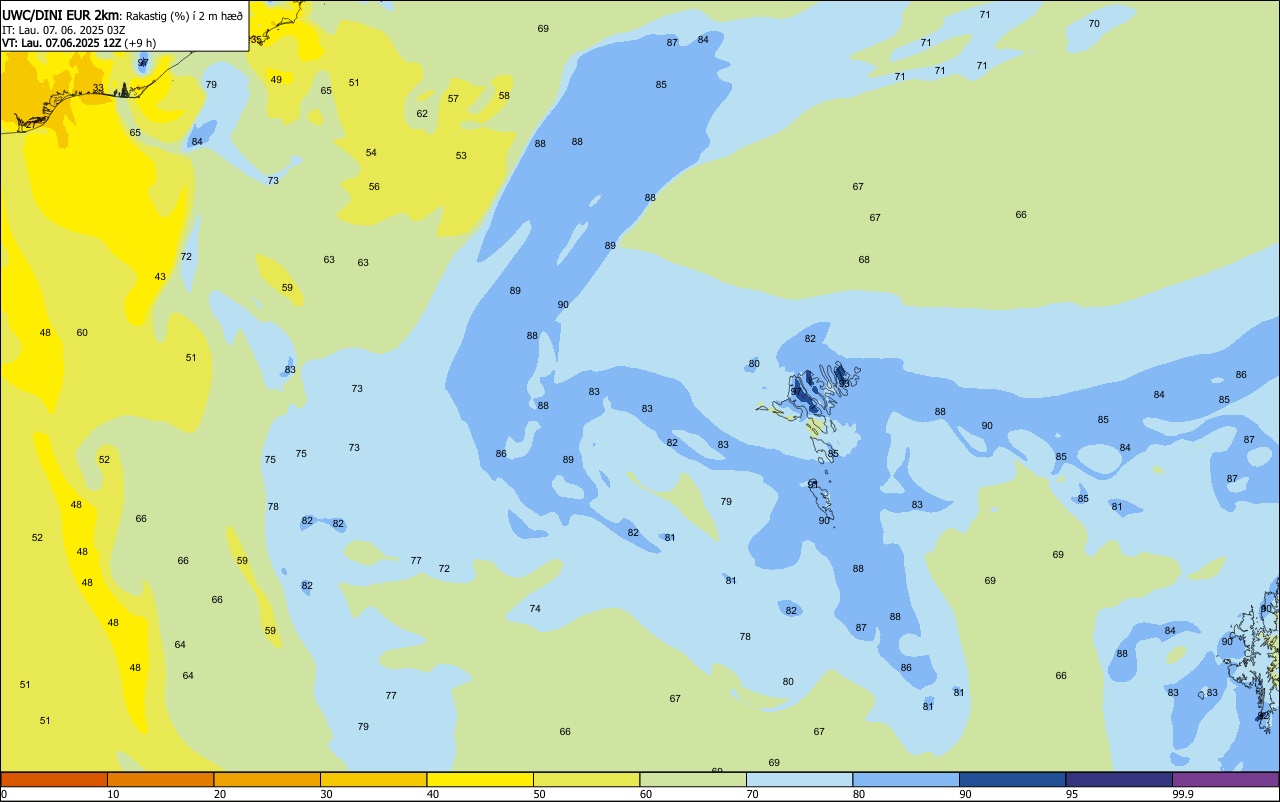This screenshot has width=1280, height=802.
Task: Click the 0–10 dark orange legend swatch
Action: pos(54,779)
